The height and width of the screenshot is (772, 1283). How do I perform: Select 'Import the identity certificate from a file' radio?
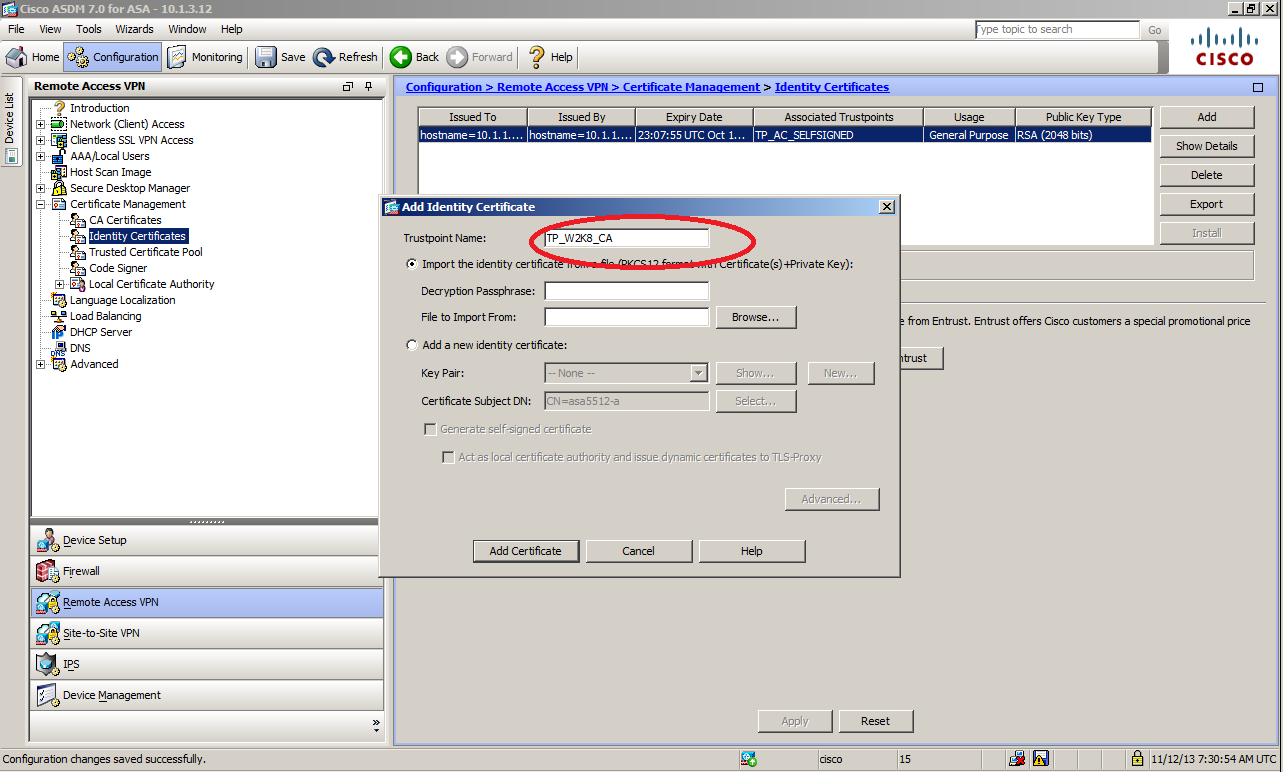click(x=412, y=264)
